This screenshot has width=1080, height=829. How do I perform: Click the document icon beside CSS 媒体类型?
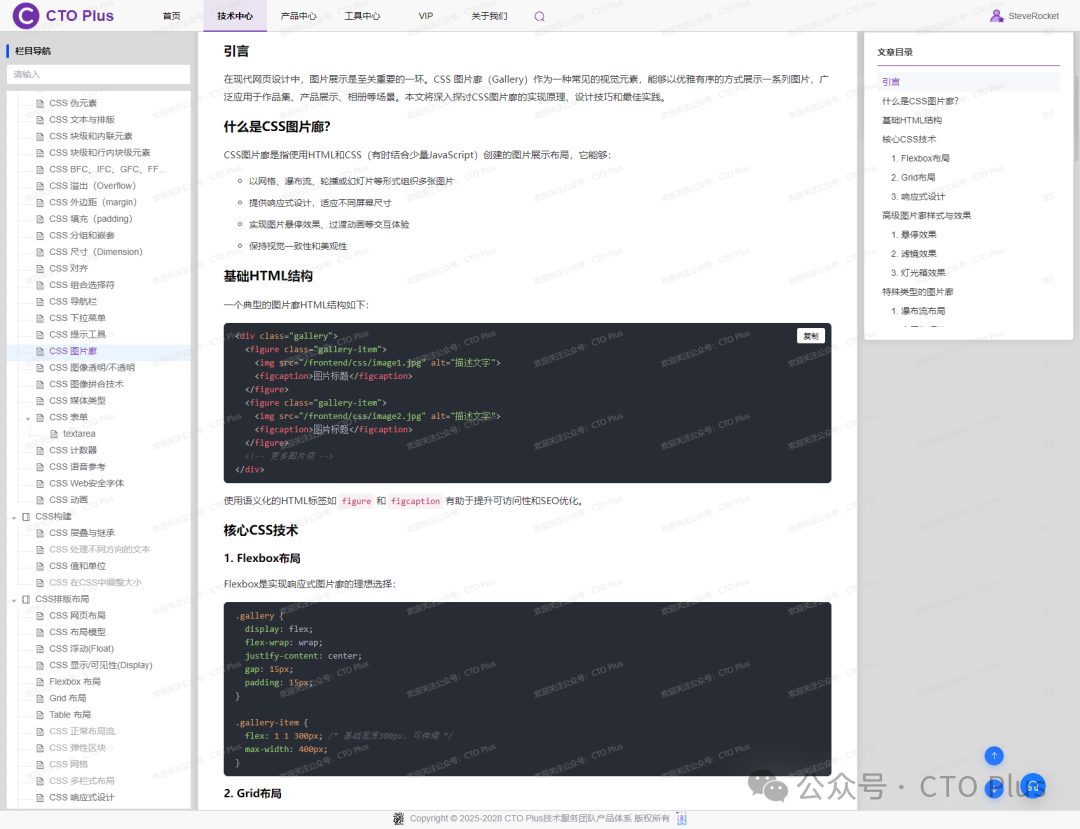40,401
